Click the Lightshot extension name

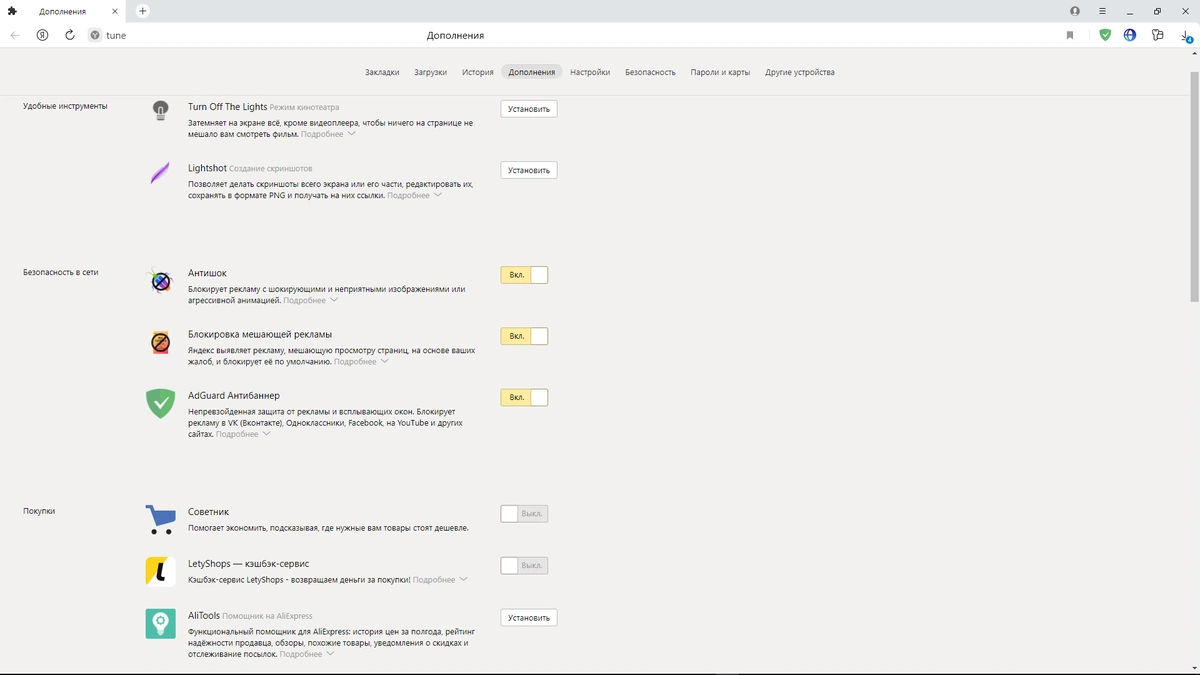(207, 168)
